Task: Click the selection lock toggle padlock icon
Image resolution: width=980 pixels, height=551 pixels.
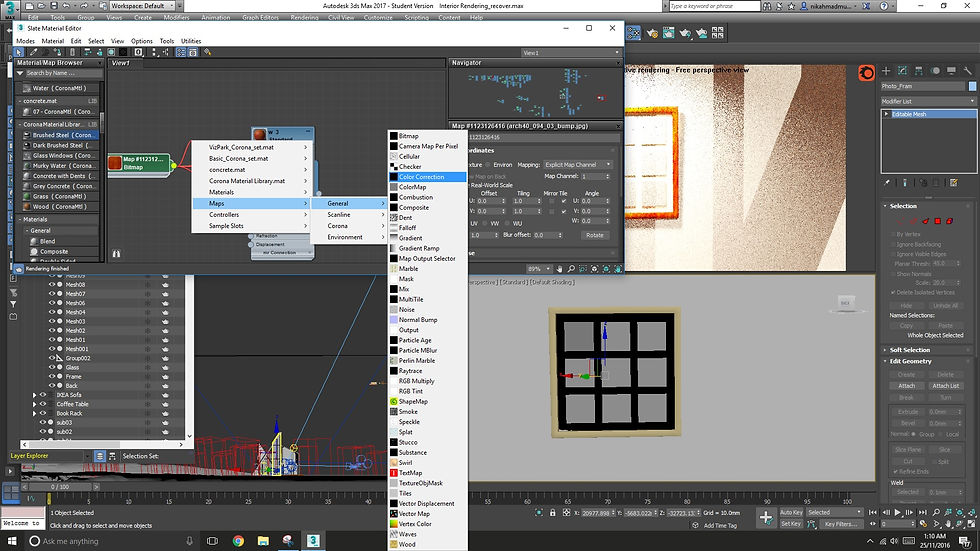Action: point(552,513)
